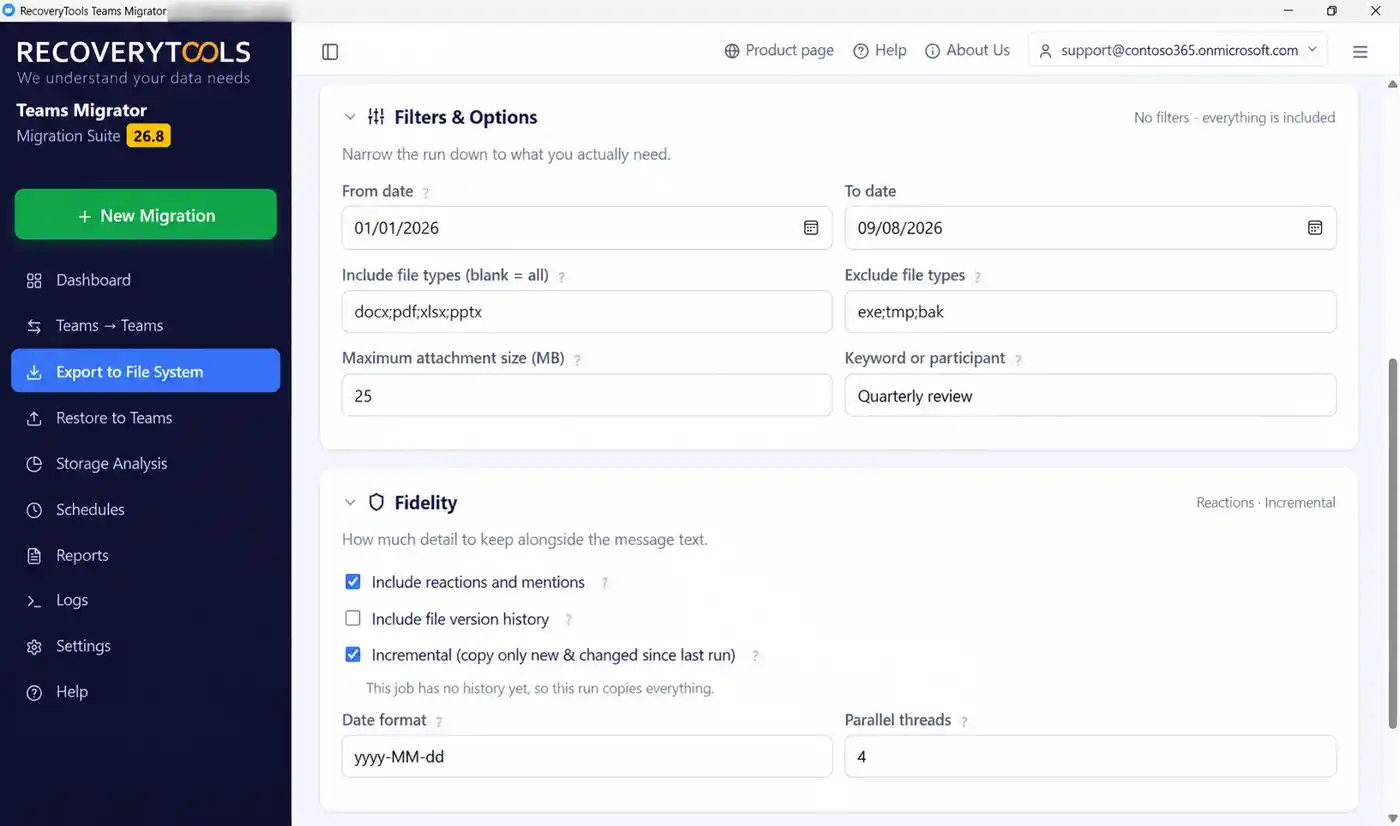Click the help icon next to Date format
Image resolution: width=1400 pixels, height=826 pixels.
tap(439, 721)
